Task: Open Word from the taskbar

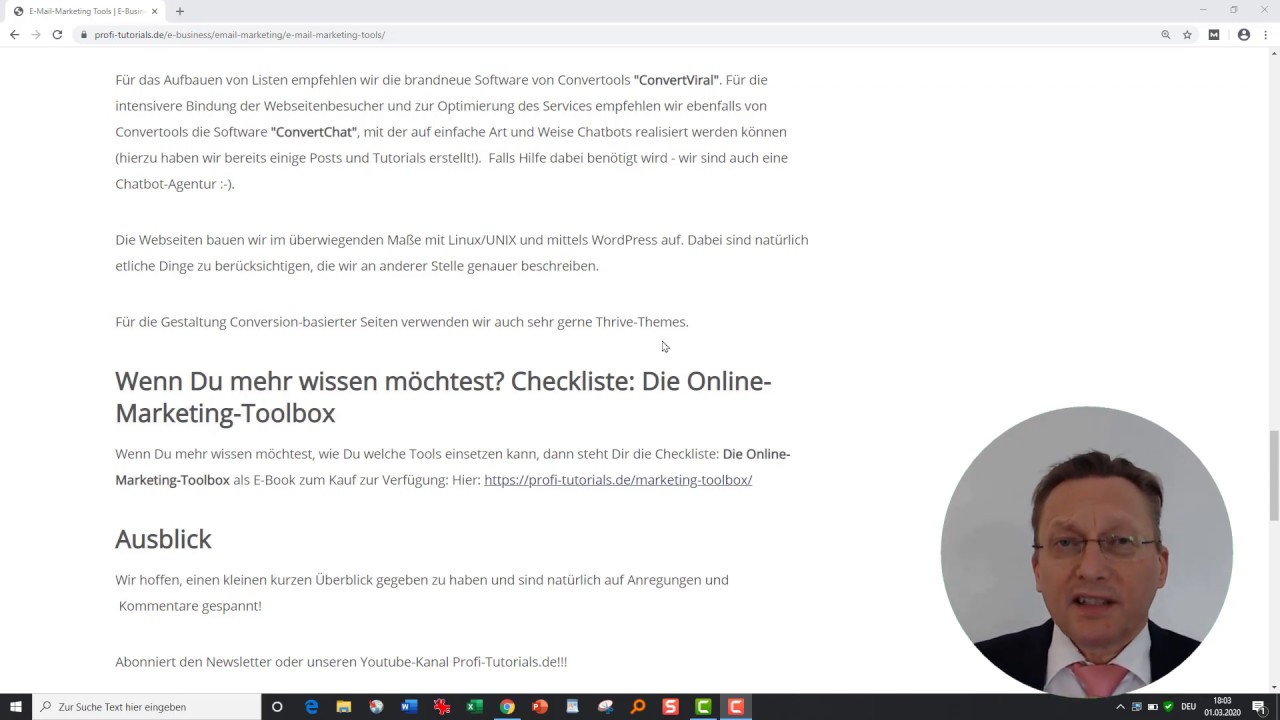Action: pyautogui.click(x=409, y=707)
